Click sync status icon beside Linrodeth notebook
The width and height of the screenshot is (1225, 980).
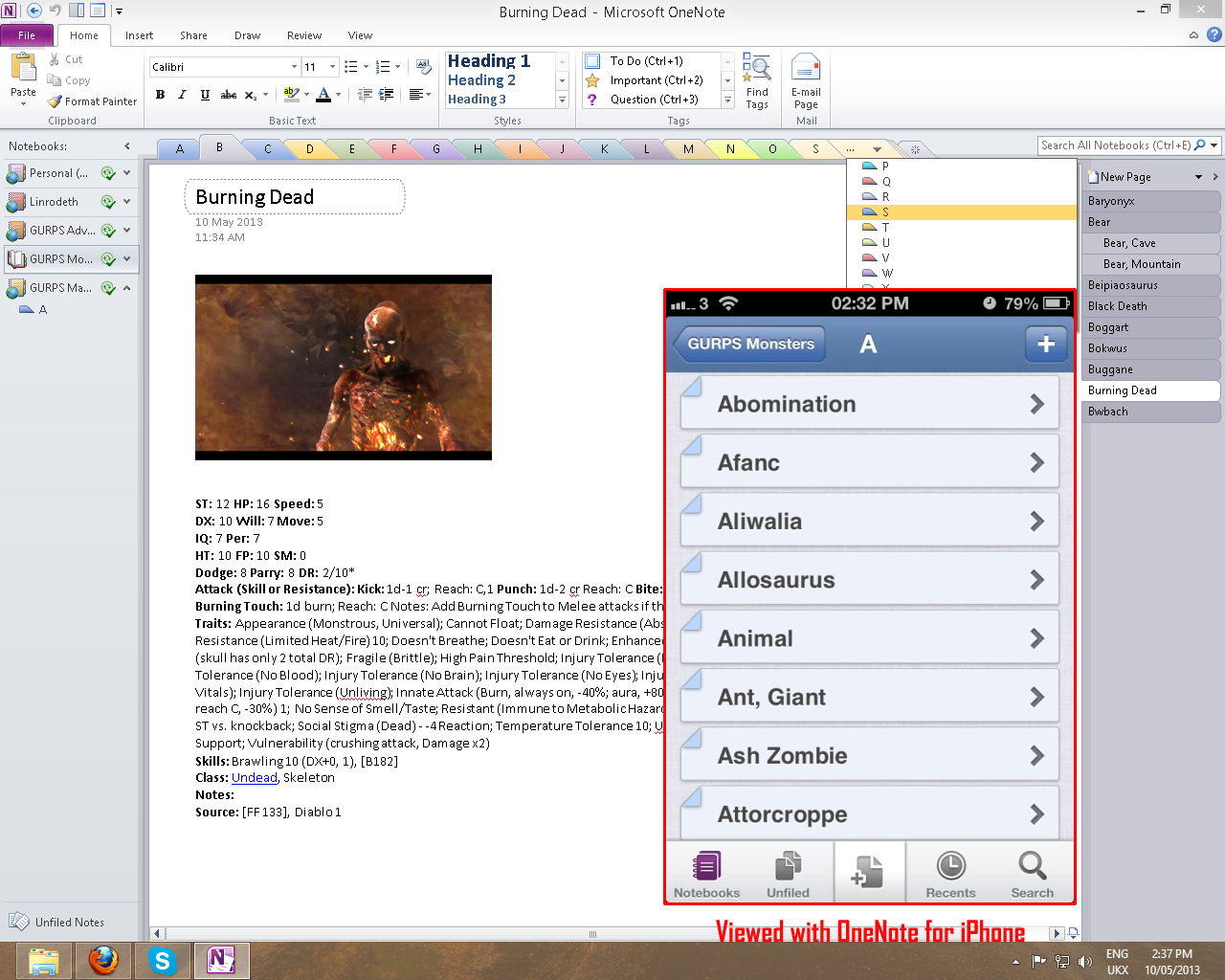click(108, 202)
